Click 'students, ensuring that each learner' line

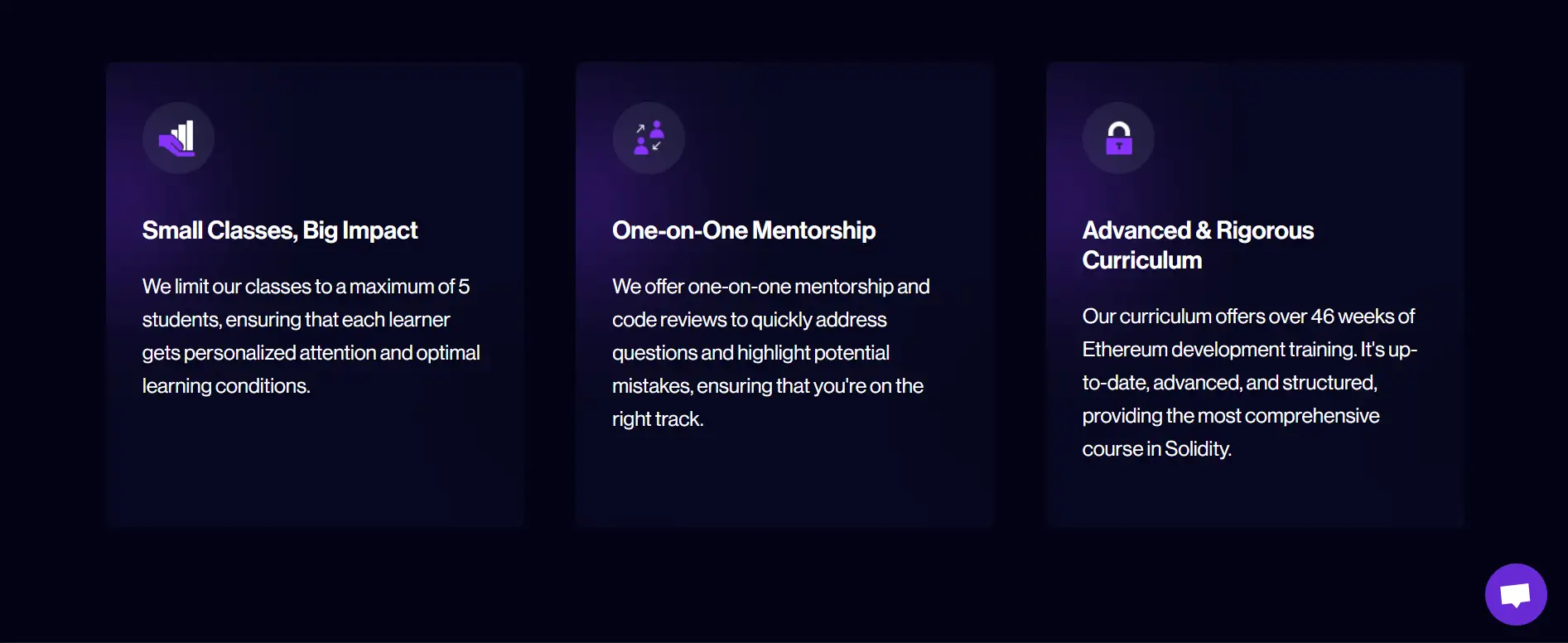(296, 320)
